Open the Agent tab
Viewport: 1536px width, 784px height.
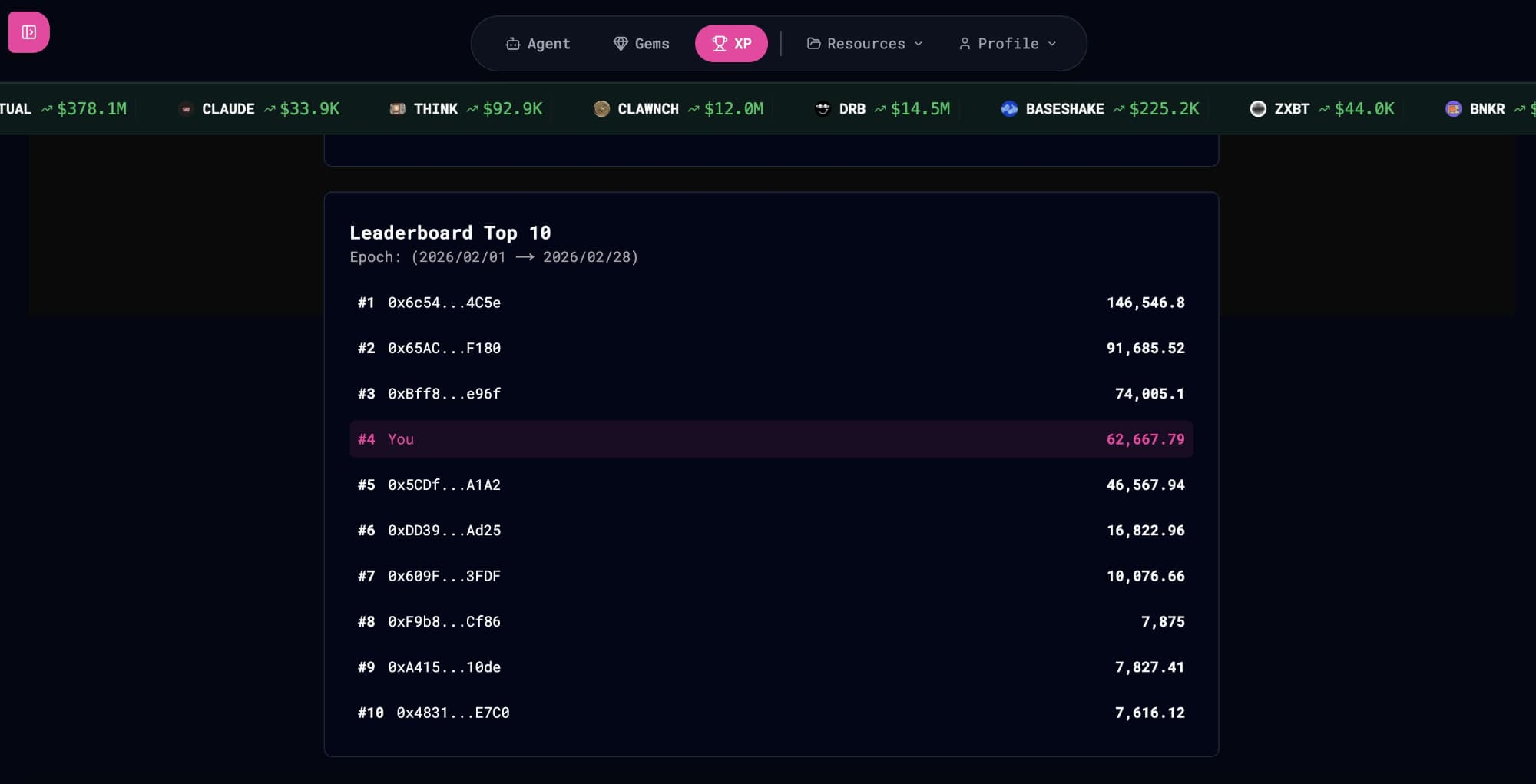(538, 44)
